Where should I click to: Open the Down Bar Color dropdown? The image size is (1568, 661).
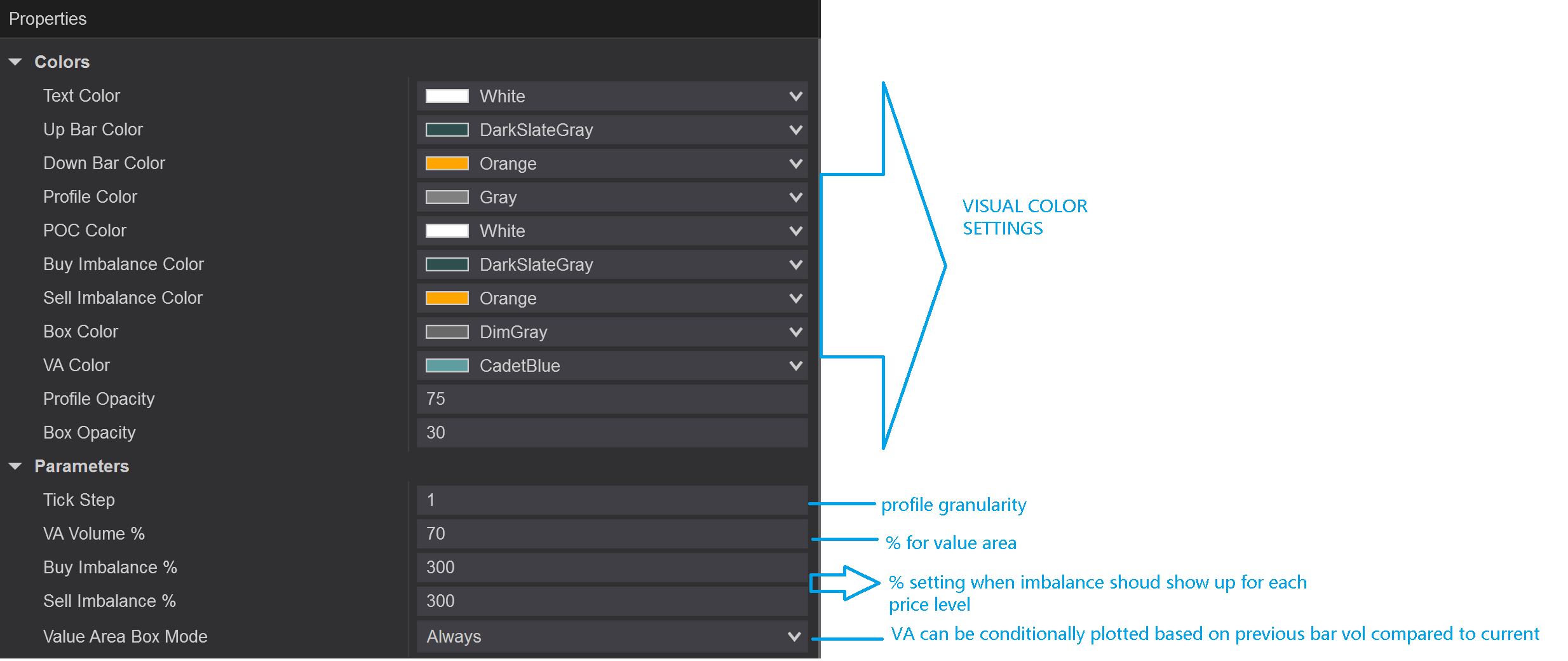pyautogui.click(x=795, y=163)
